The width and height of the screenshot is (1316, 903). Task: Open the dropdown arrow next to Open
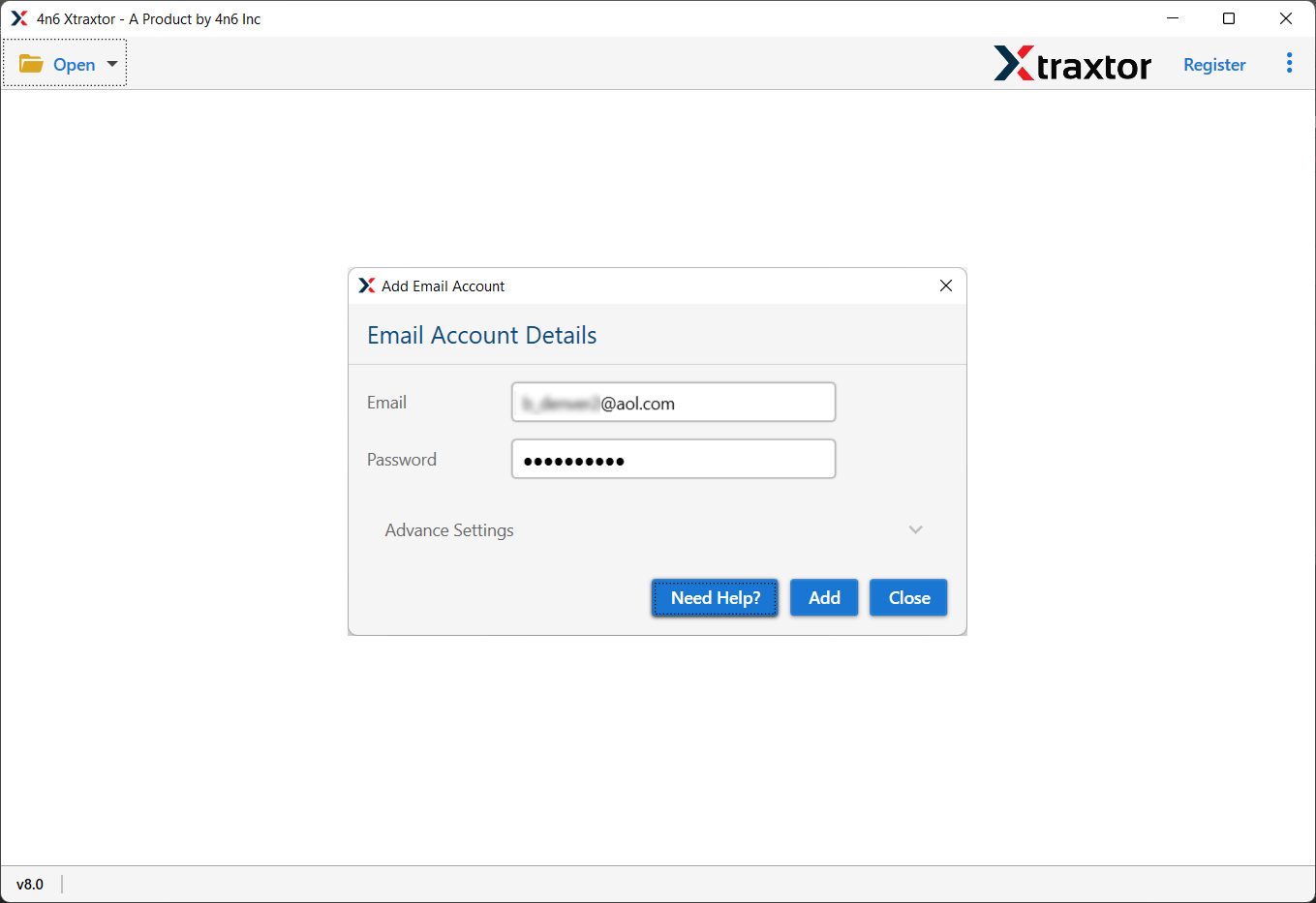click(x=111, y=64)
